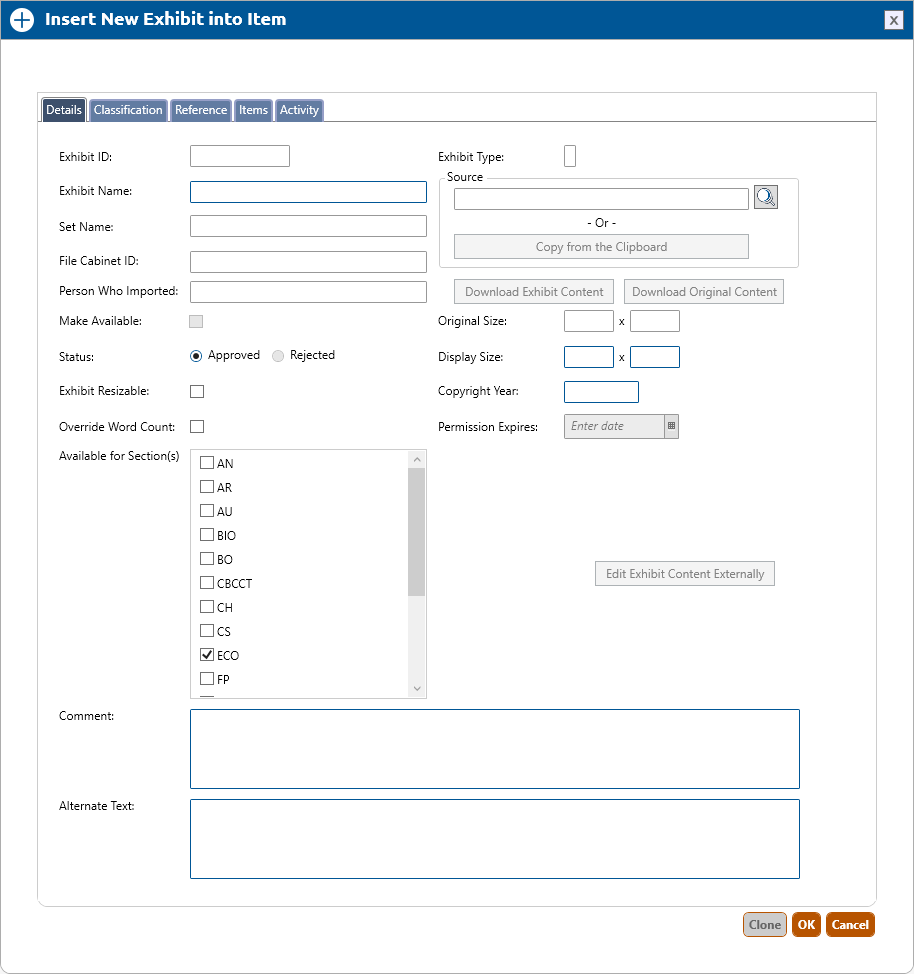
Task: Click the Clone button
Action: click(x=765, y=925)
